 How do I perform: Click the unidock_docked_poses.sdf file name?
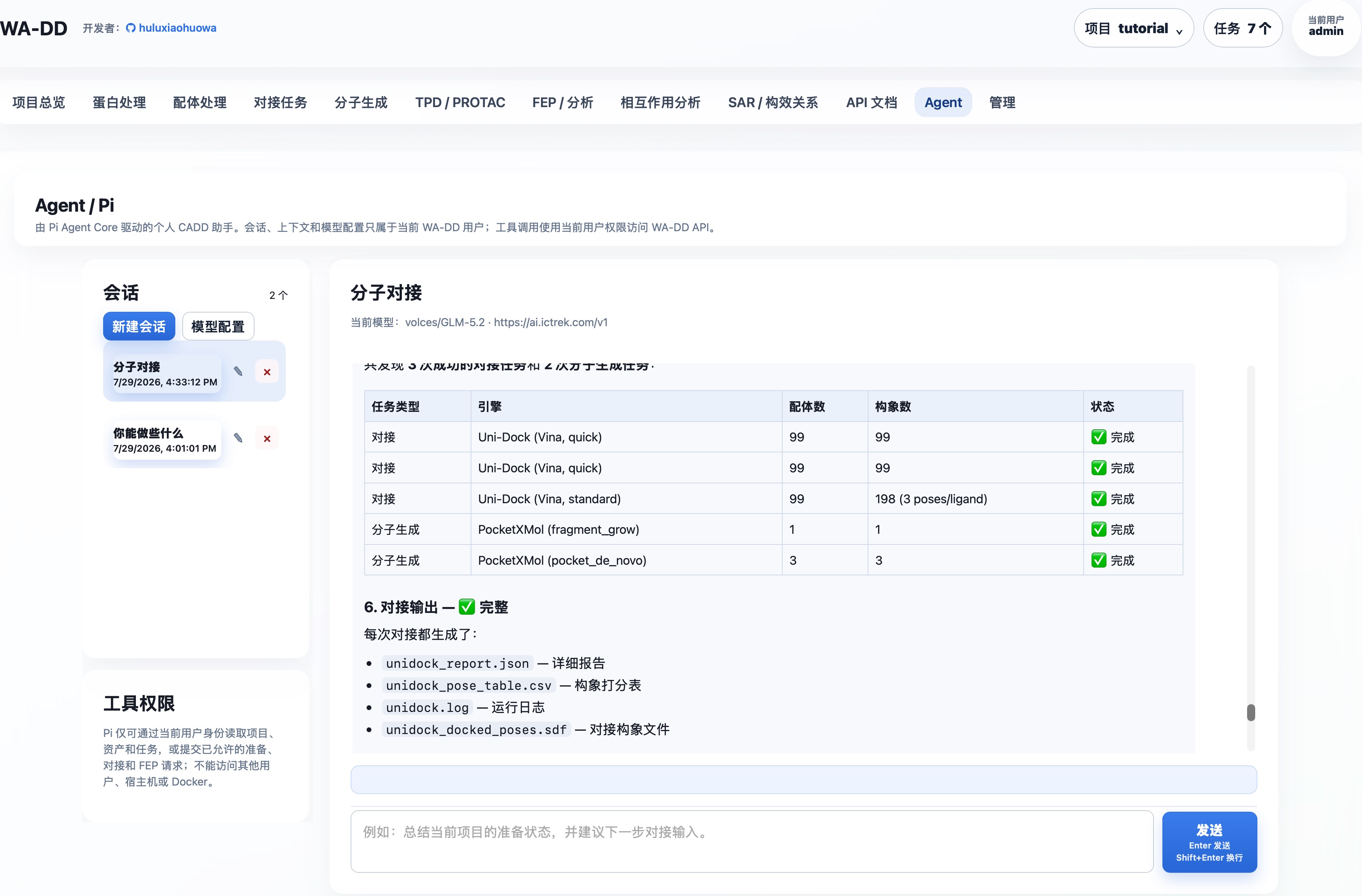tap(476, 730)
